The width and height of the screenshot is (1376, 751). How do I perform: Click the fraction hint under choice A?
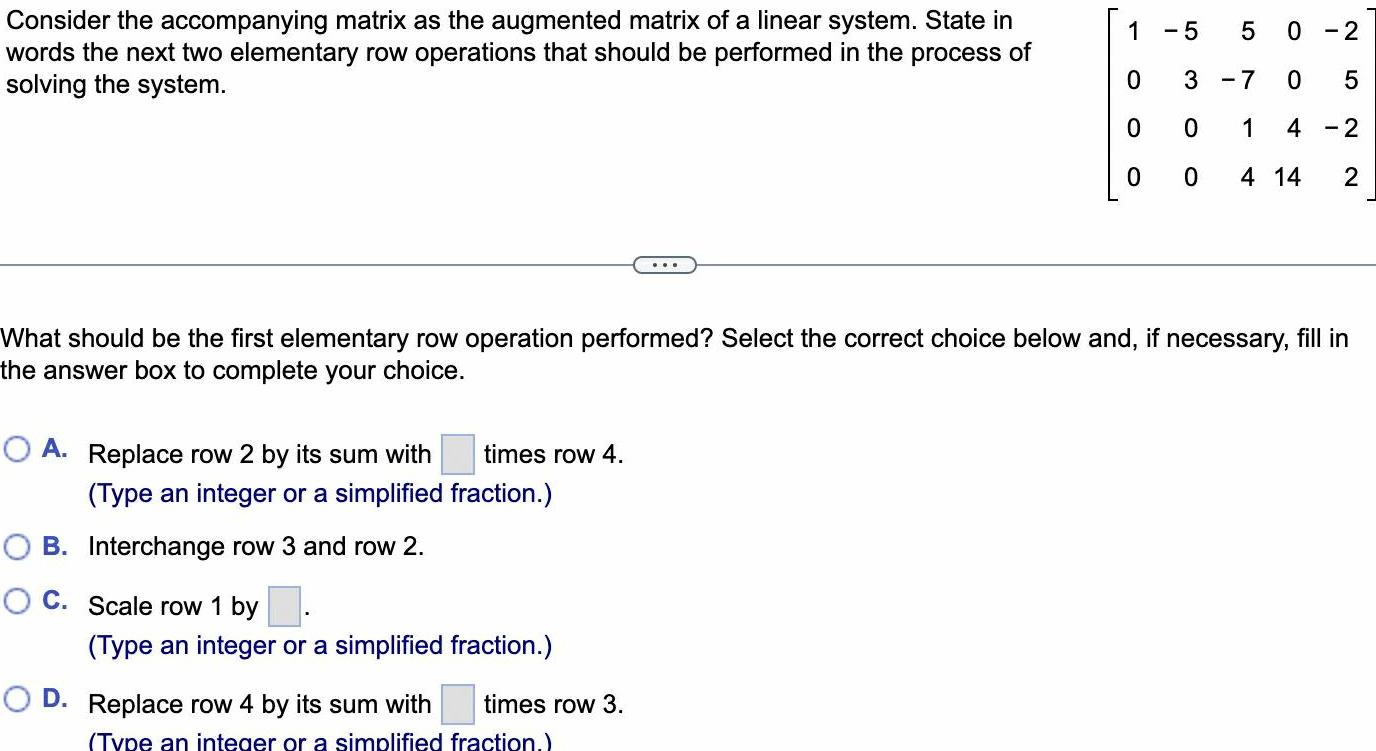pos(320,493)
